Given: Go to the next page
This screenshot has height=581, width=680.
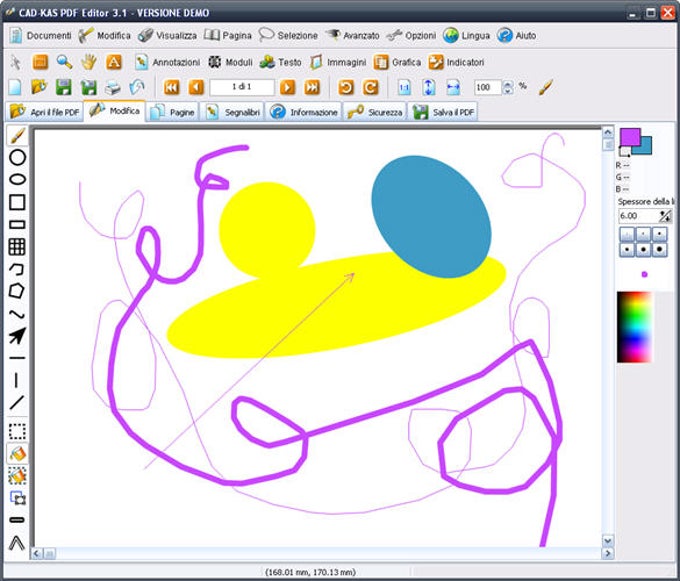Looking at the screenshot, I should click(x=287, y=87).
